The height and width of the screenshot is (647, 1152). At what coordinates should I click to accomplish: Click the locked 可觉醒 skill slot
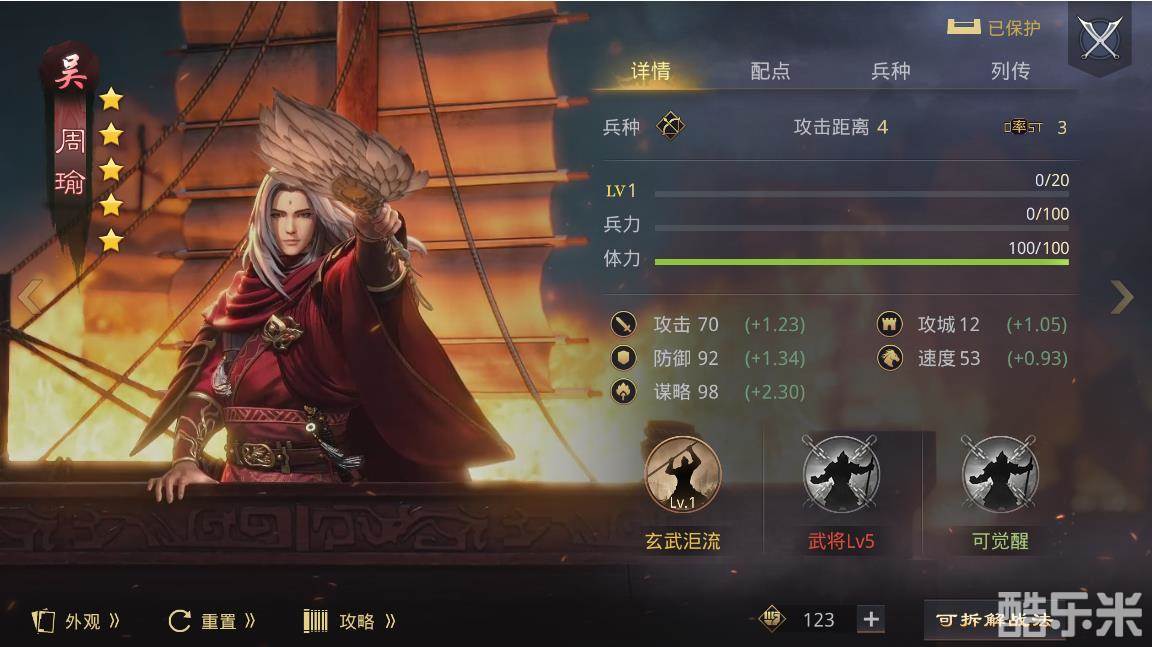pyautogui.click(x=1000, y=474)
